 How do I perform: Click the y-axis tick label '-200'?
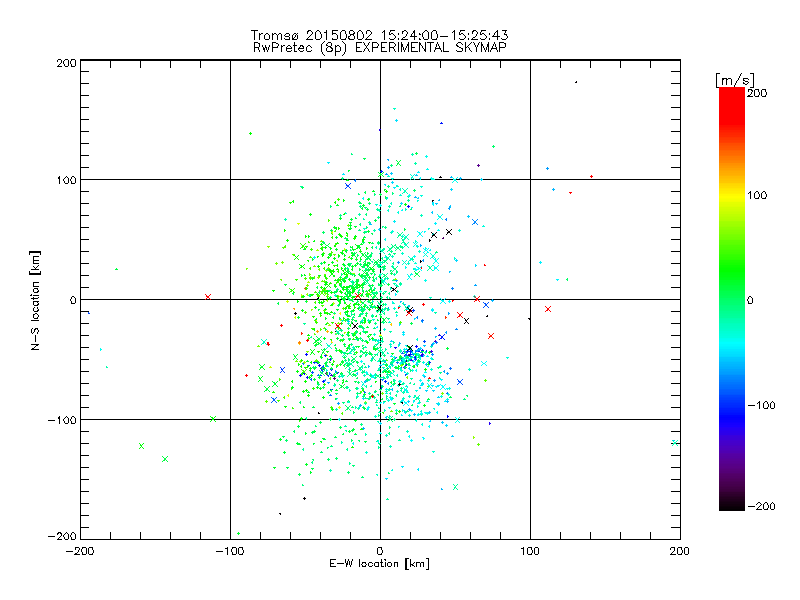click(62, 536)
